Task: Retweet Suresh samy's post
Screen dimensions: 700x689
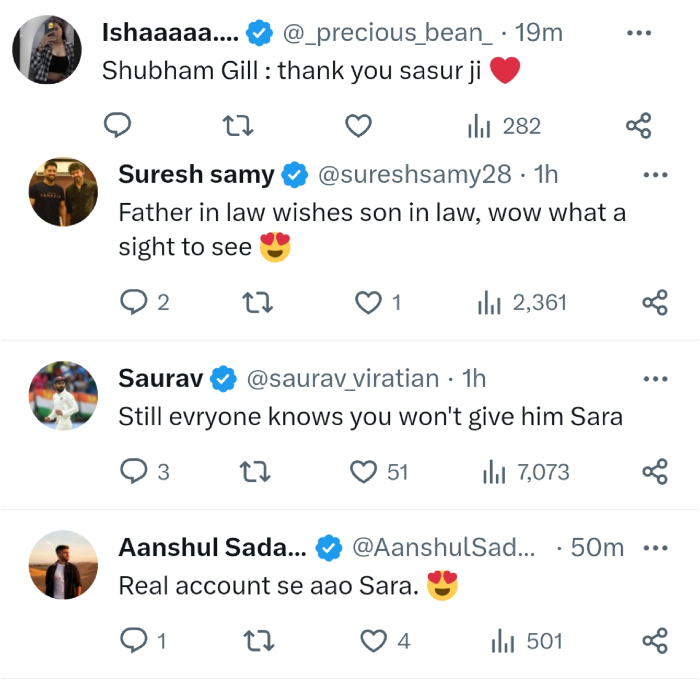Action: coord(258,302)
